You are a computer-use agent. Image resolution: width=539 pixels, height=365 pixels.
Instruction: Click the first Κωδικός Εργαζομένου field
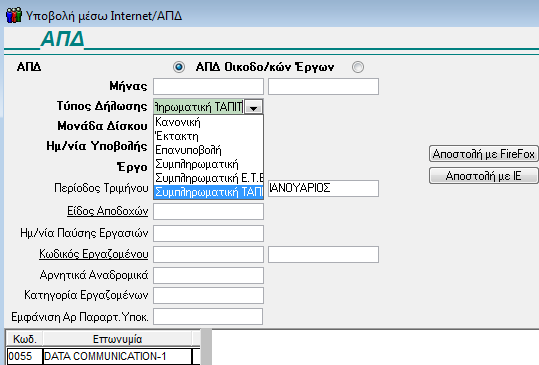pyautogui.click(x=208, y=254)
